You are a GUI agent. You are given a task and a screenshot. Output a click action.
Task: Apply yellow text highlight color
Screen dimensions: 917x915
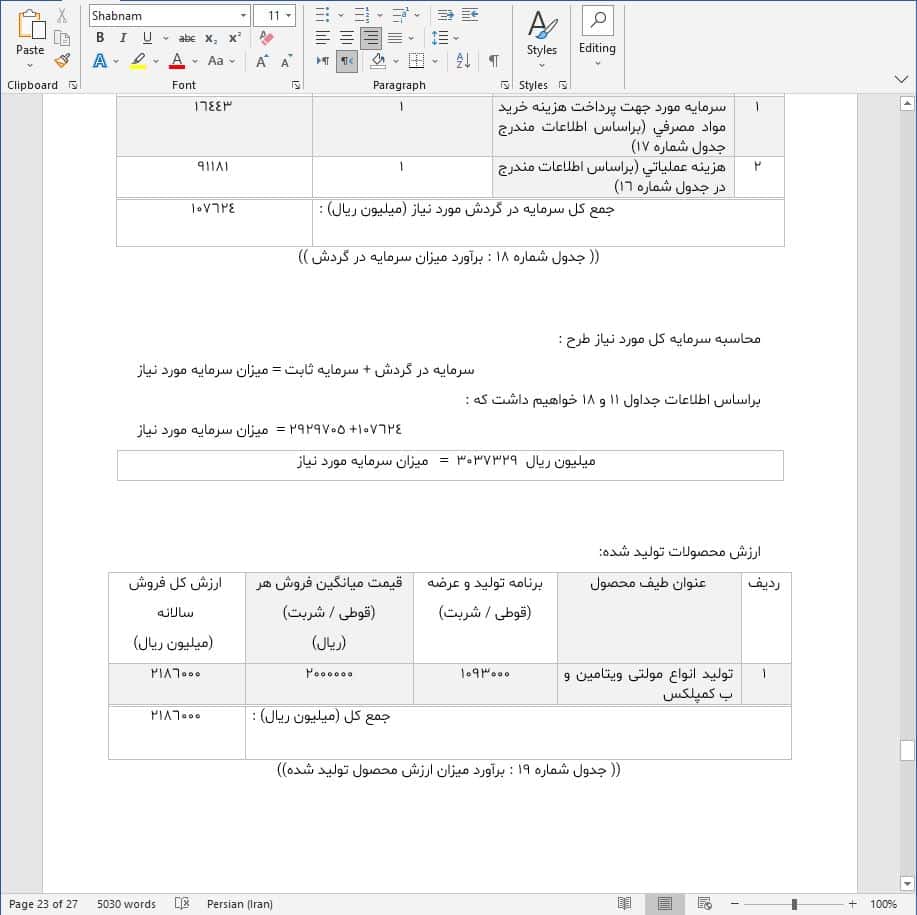click(x=139, y=61)
